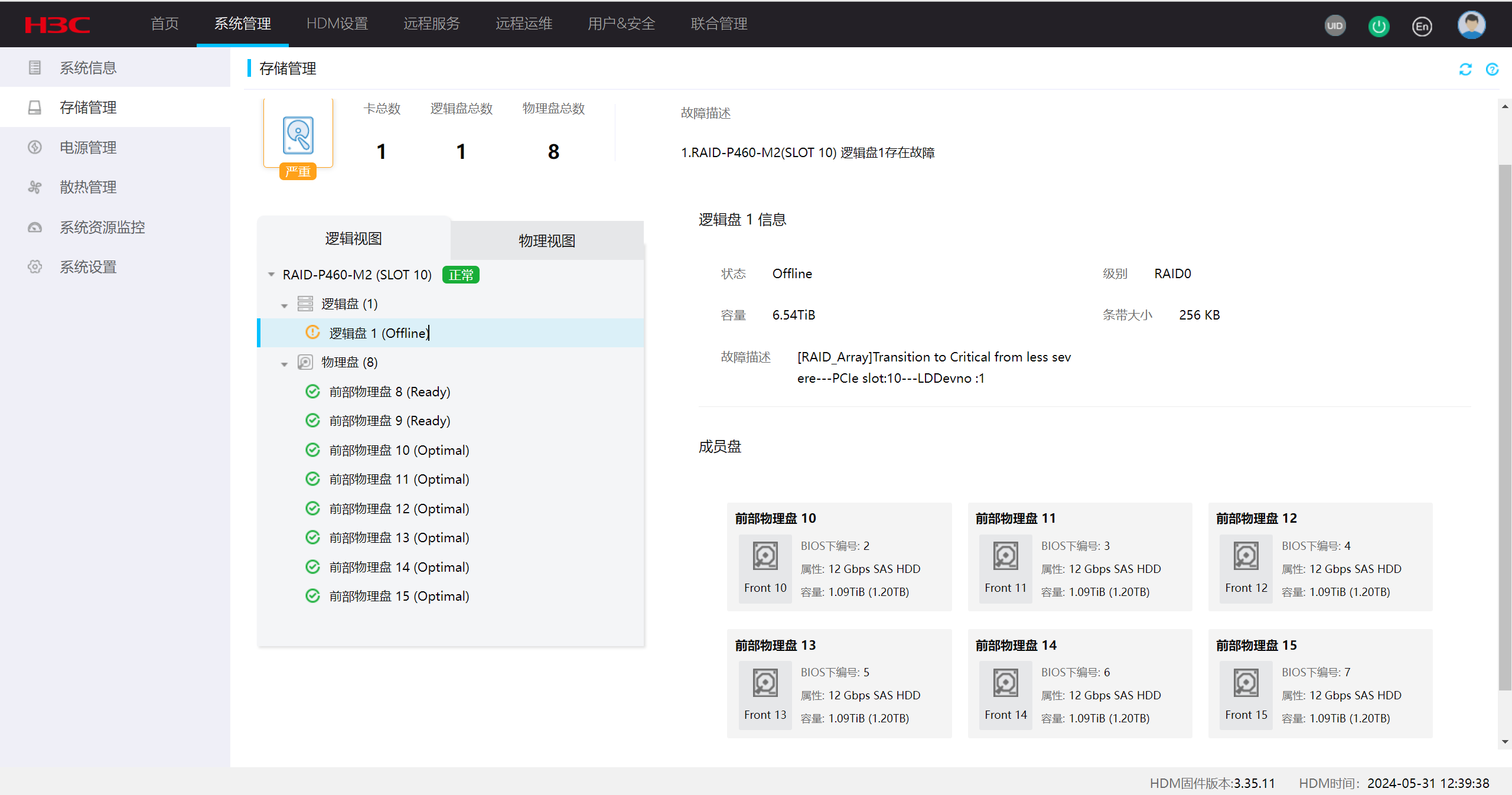Screen dimensions: 1512x795
Task: Select front physical disk 13 (Optimal)
Action: point(399,537)
